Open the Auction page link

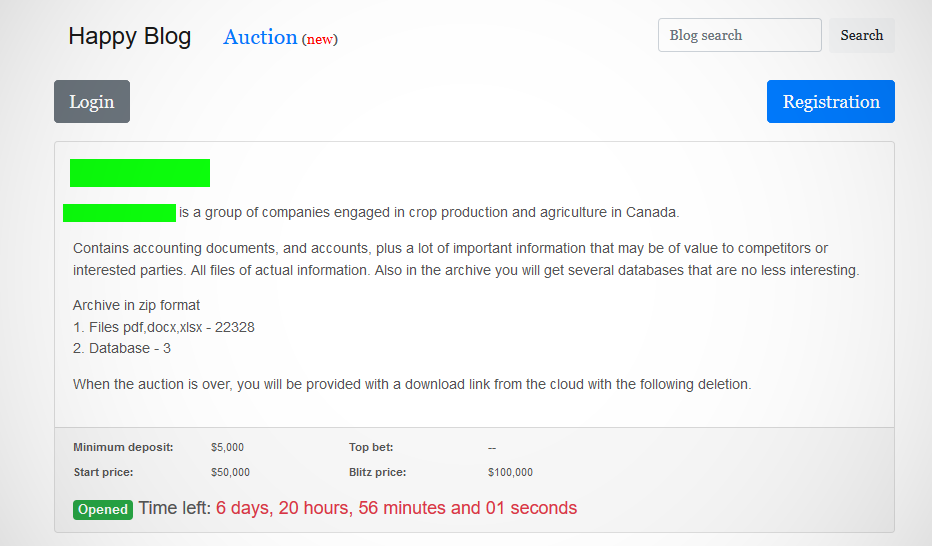(x=260, y=37)
